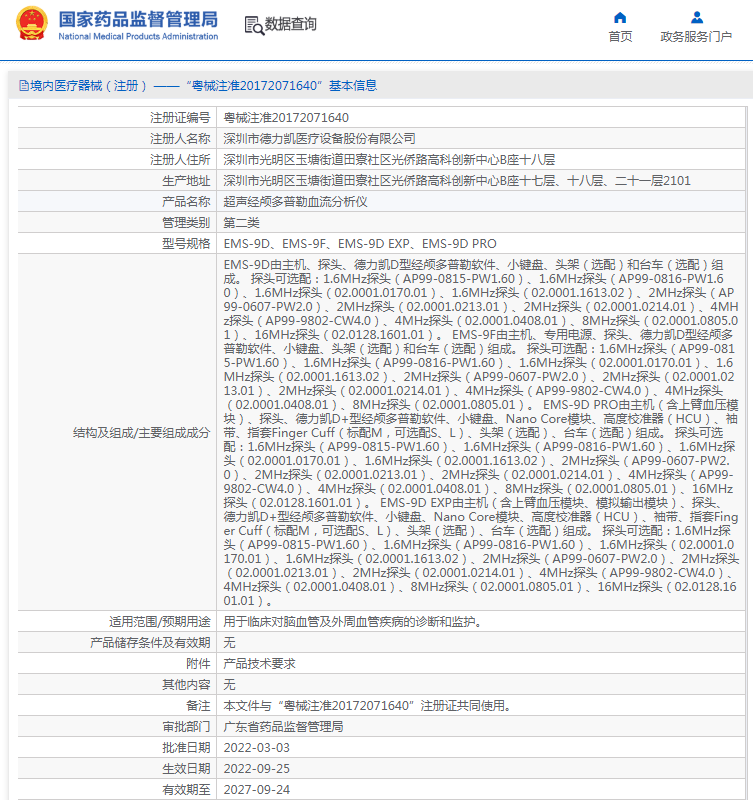Image resolution: width=753 pixels, height=800 pixels.
Task: Open the 政务服务门户 text link
Action: 696,37
